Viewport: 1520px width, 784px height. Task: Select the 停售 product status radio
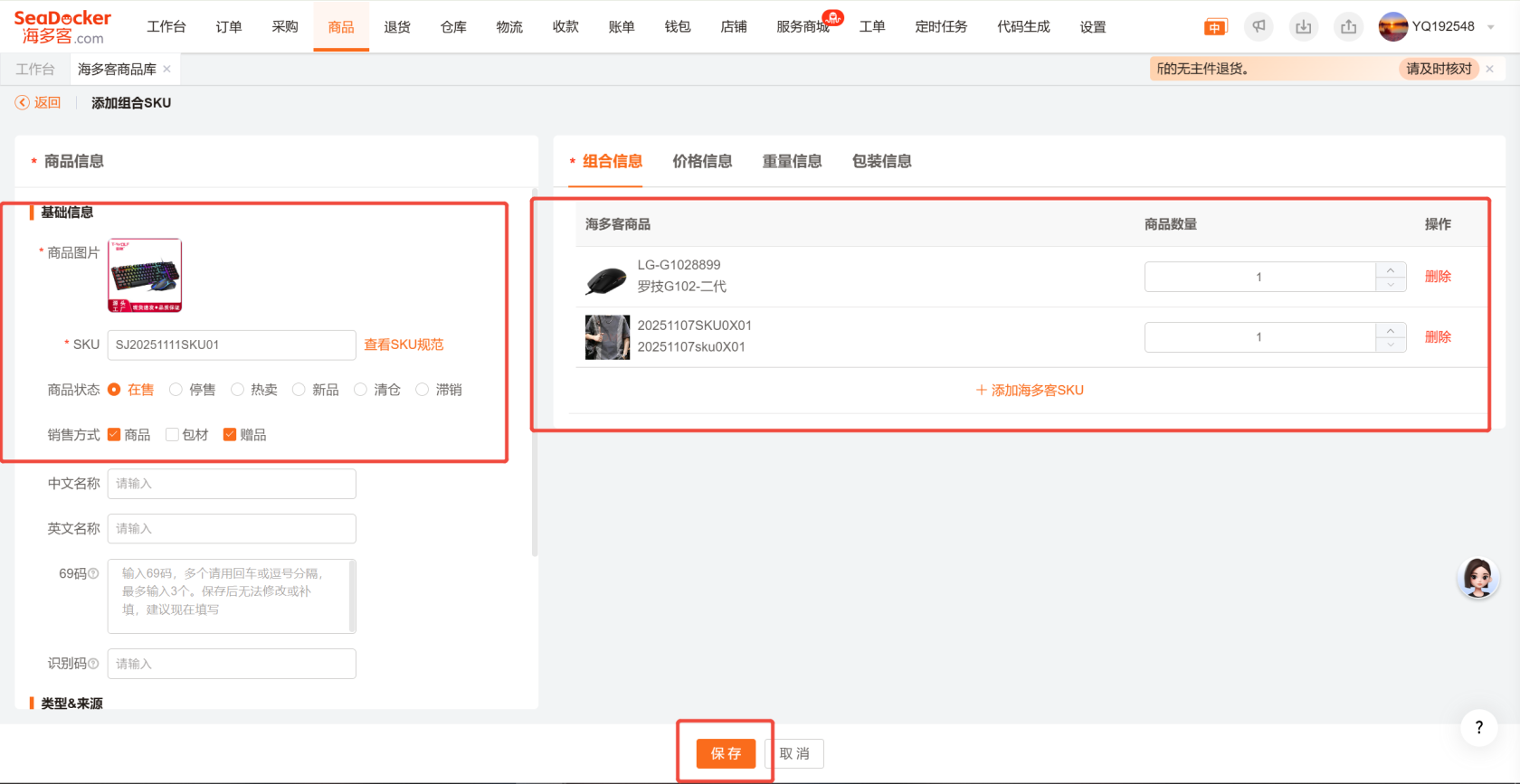pyautogui.click(x=176, y=390)
